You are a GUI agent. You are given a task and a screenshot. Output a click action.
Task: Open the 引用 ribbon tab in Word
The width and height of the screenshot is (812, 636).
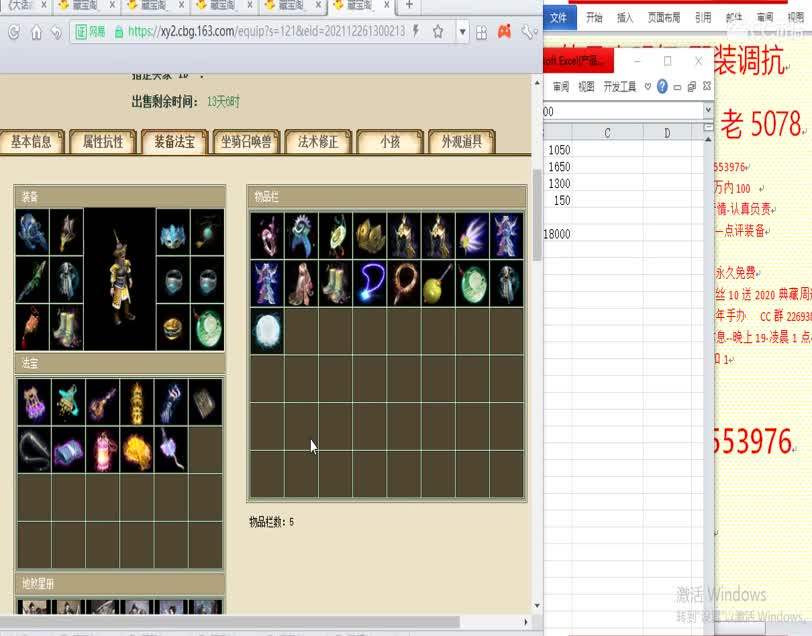703,18
